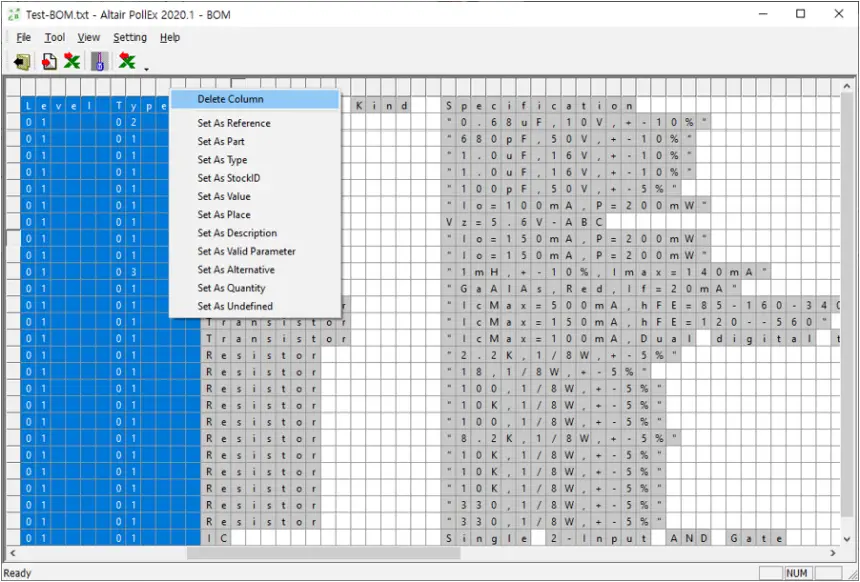Click the Level header in selected column
The width and height of the screenshot is (860, 582).
coord(58,106)
